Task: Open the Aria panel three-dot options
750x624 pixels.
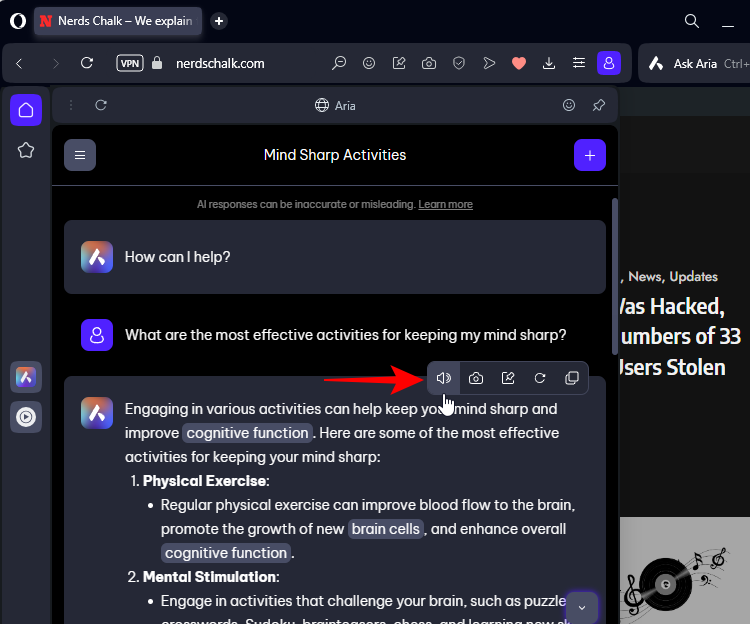Action: point(71,105)
